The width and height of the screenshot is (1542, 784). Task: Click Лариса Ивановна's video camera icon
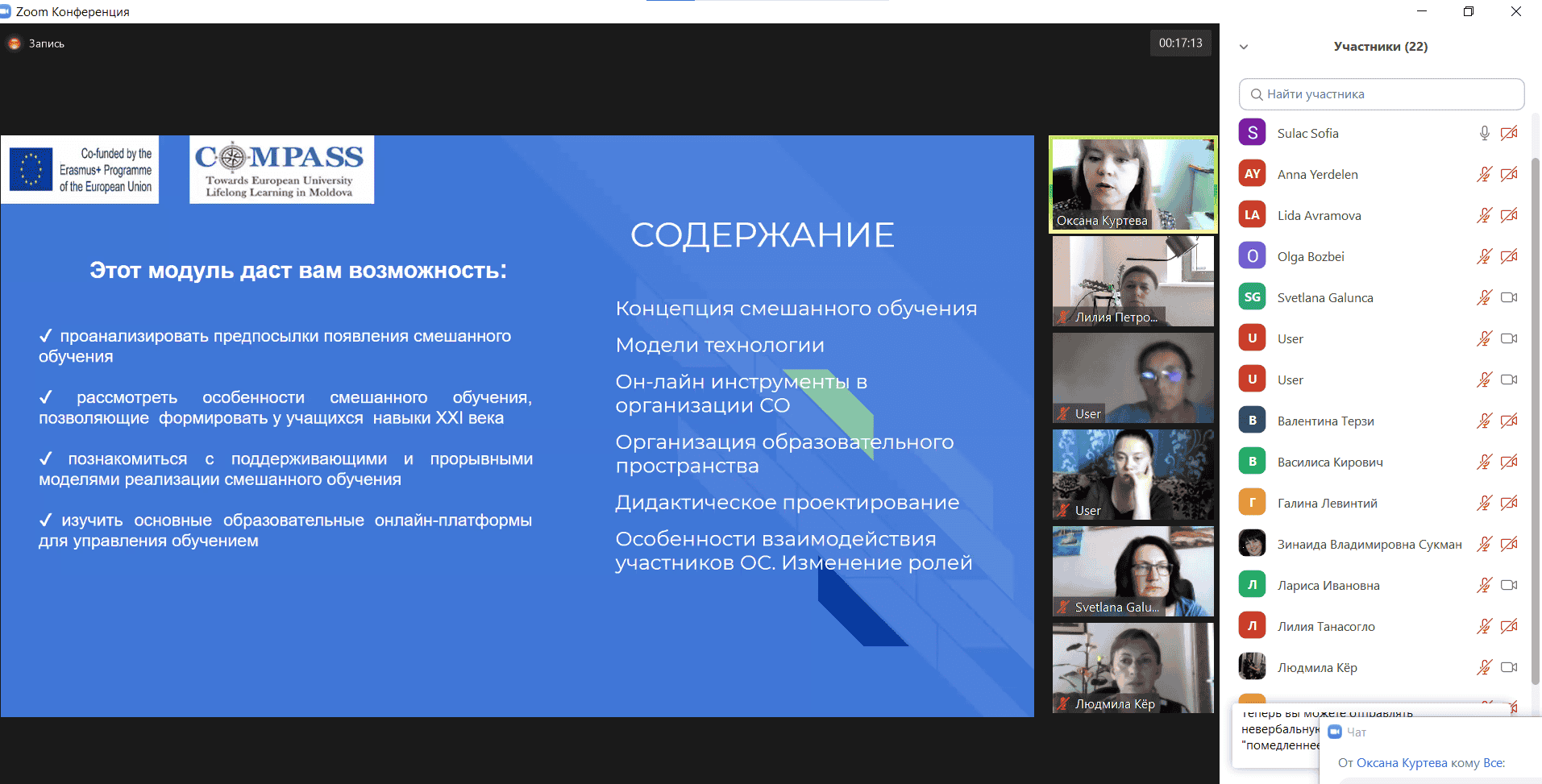1509,585
